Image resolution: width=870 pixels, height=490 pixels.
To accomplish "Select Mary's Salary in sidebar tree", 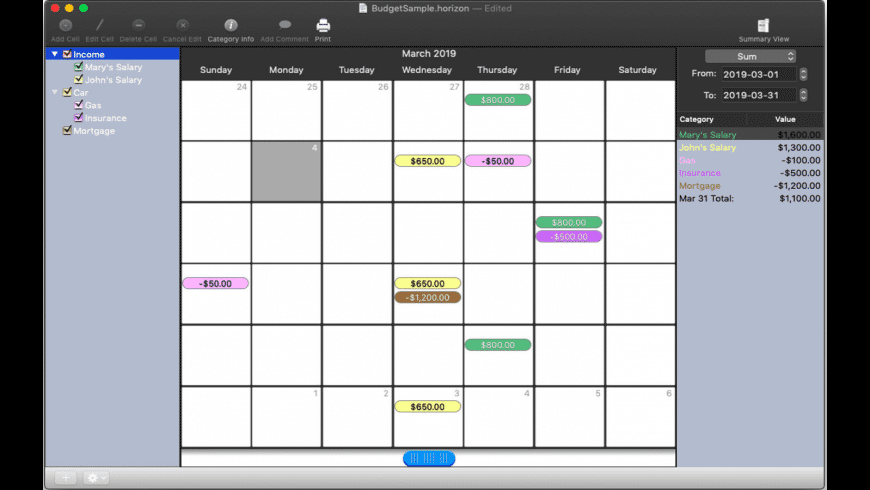I will tap(113, 67).
